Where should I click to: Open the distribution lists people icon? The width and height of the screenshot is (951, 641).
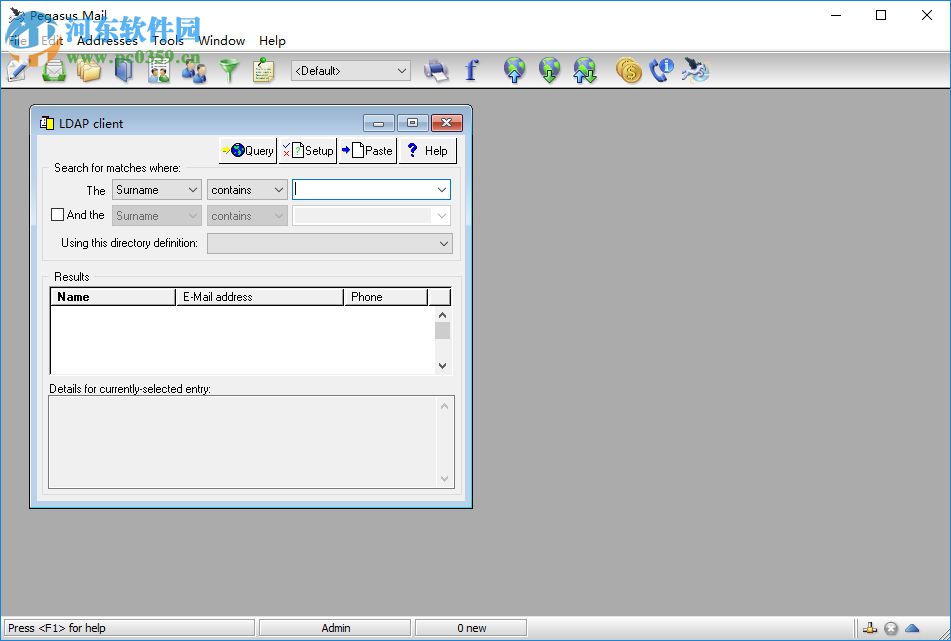coord(194,70)
